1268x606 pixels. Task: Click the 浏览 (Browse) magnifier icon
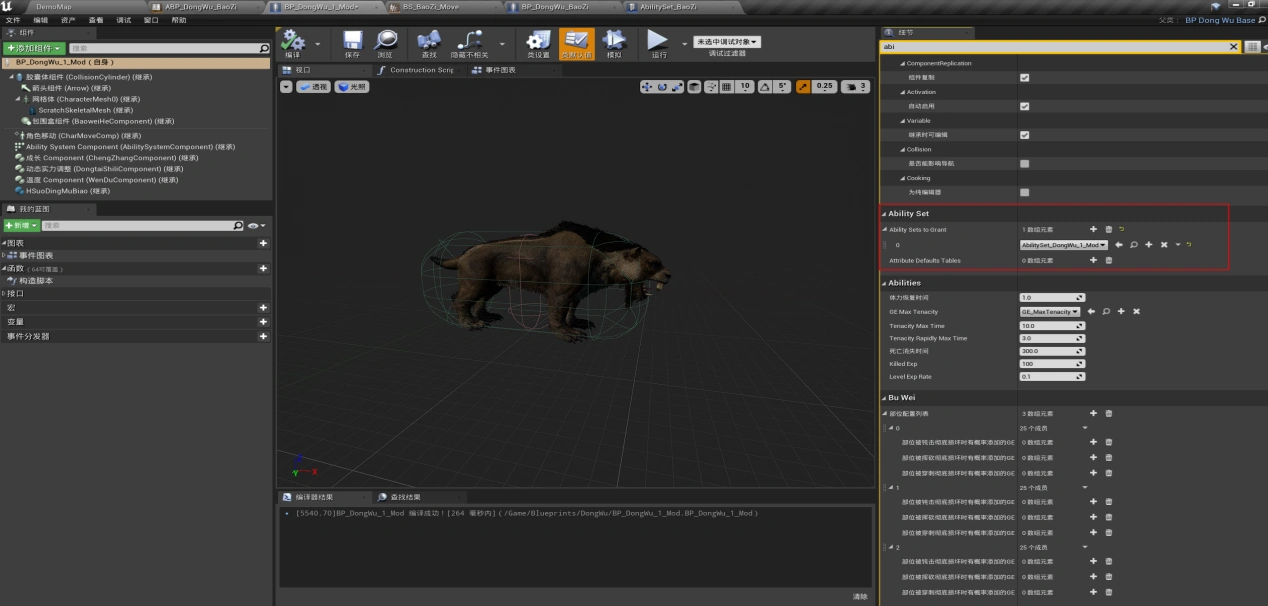(x=384, y=42)
